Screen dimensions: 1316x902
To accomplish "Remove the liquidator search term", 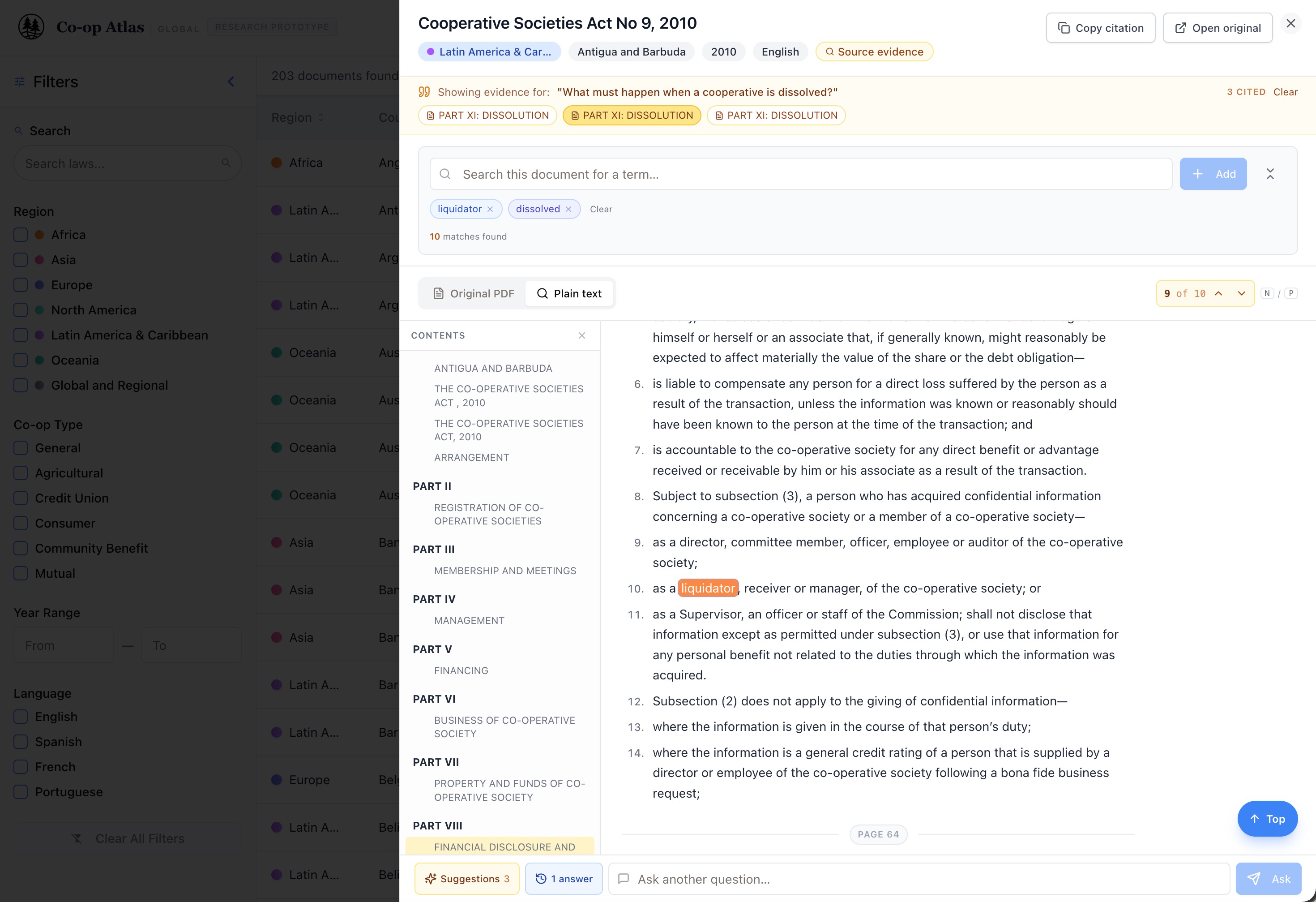I will click(x=491, y=209).
